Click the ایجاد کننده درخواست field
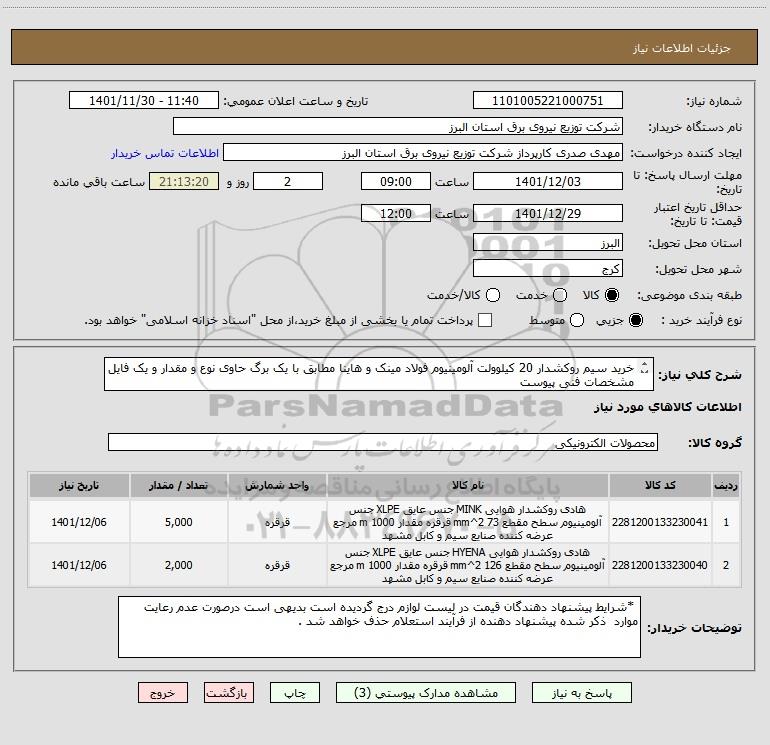Screen dimensions: 770x745 click(423, 153)
